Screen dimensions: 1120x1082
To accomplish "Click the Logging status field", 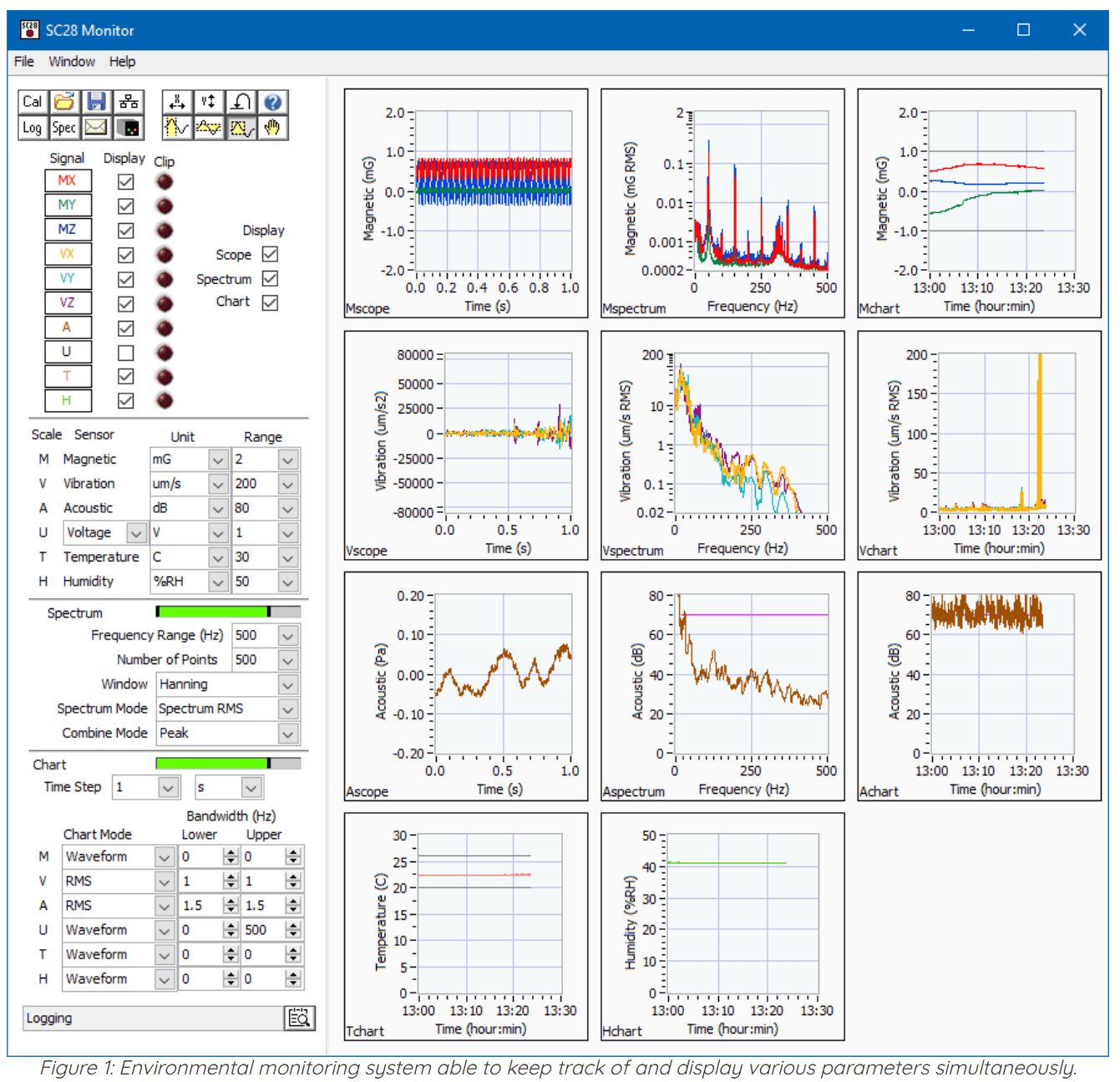I will pos(153,1018).
